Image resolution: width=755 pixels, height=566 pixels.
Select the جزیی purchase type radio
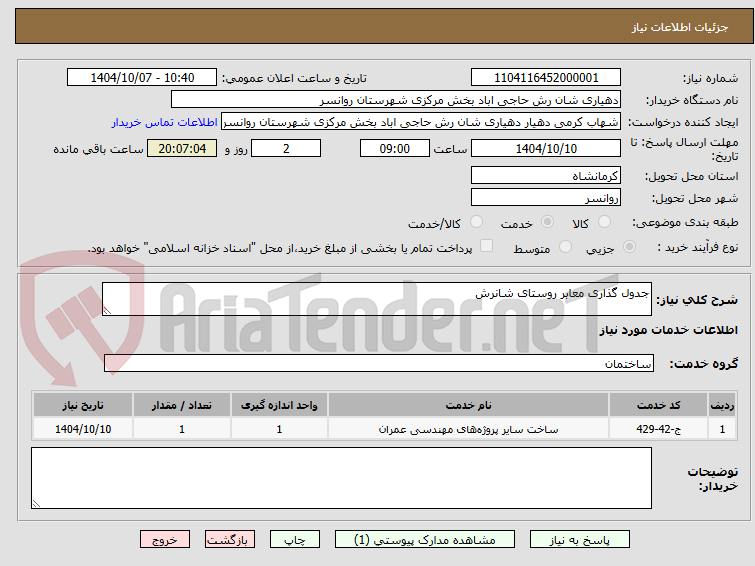629,247
